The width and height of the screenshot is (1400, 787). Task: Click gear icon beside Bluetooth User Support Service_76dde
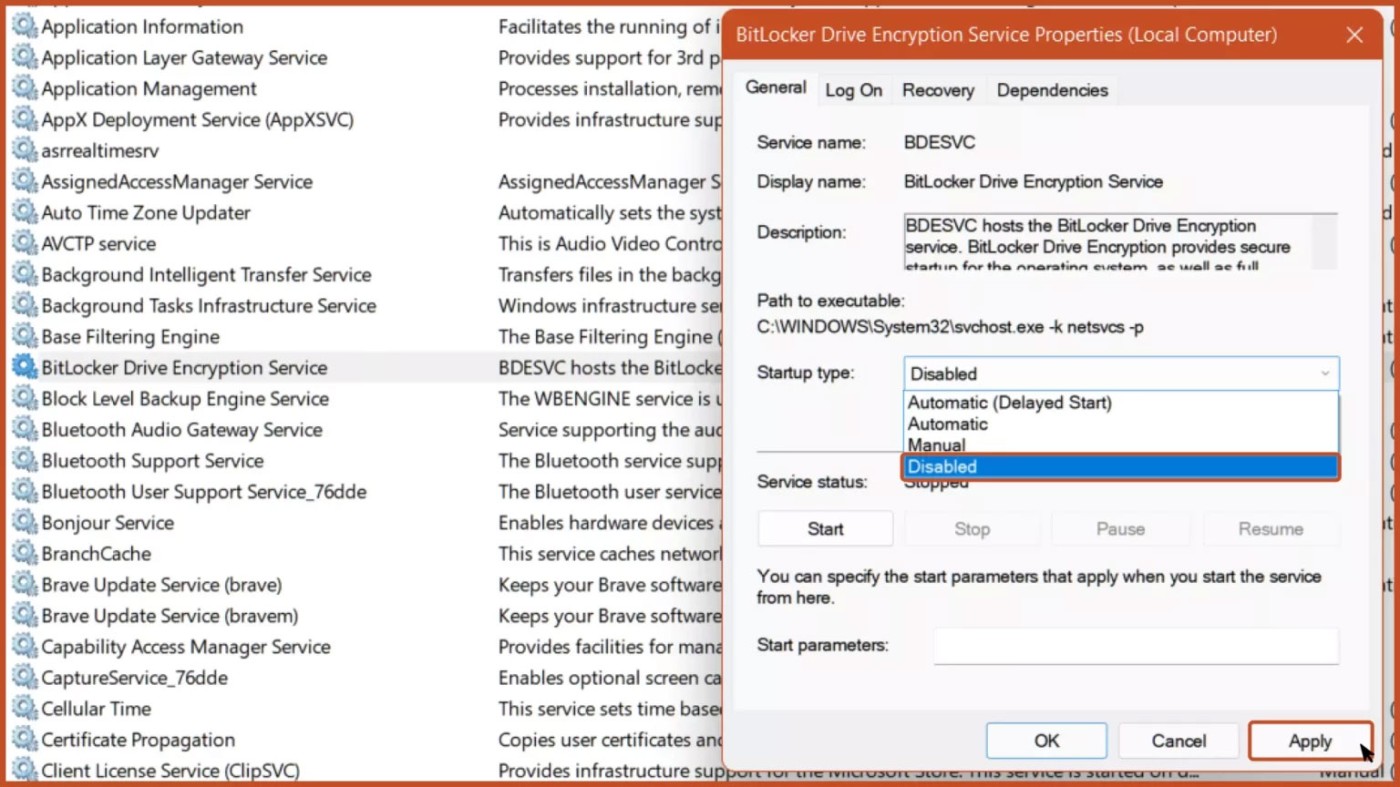(24, 491)
